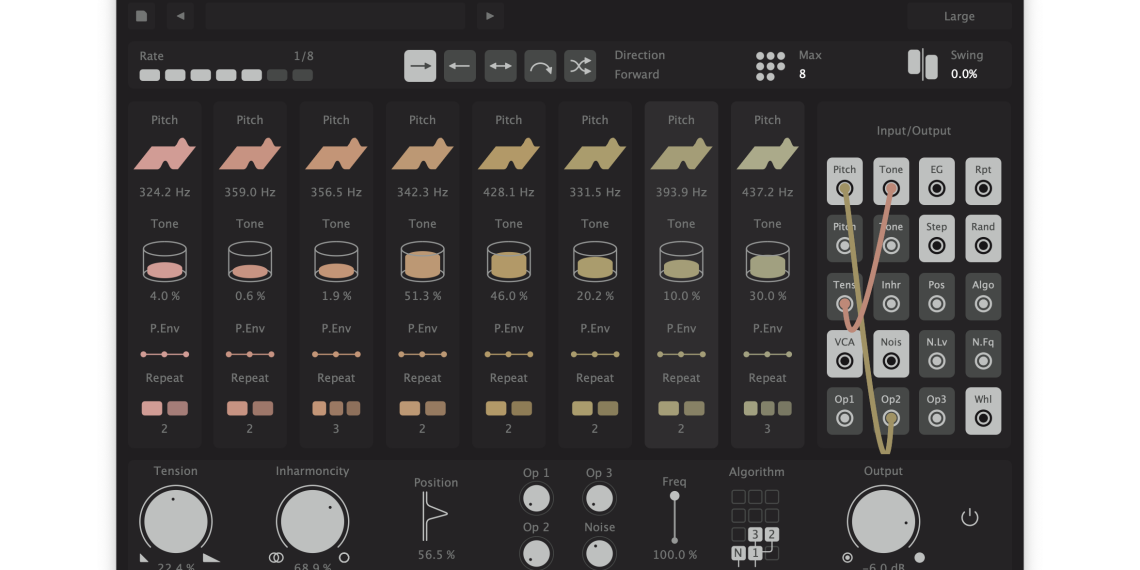This screenshot has height=570, width=1140.
Task: Click the Max steps dot-grid icon
Action: point(770,66)
